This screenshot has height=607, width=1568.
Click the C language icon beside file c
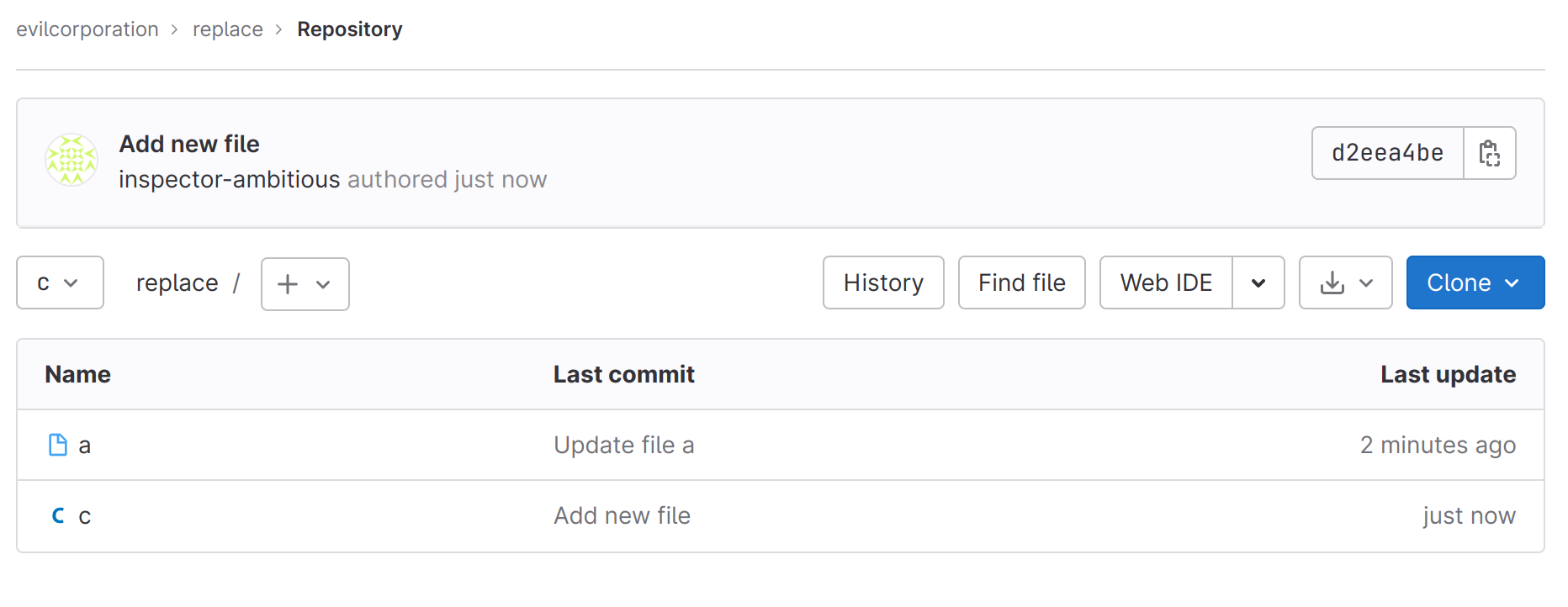[58, 515]
